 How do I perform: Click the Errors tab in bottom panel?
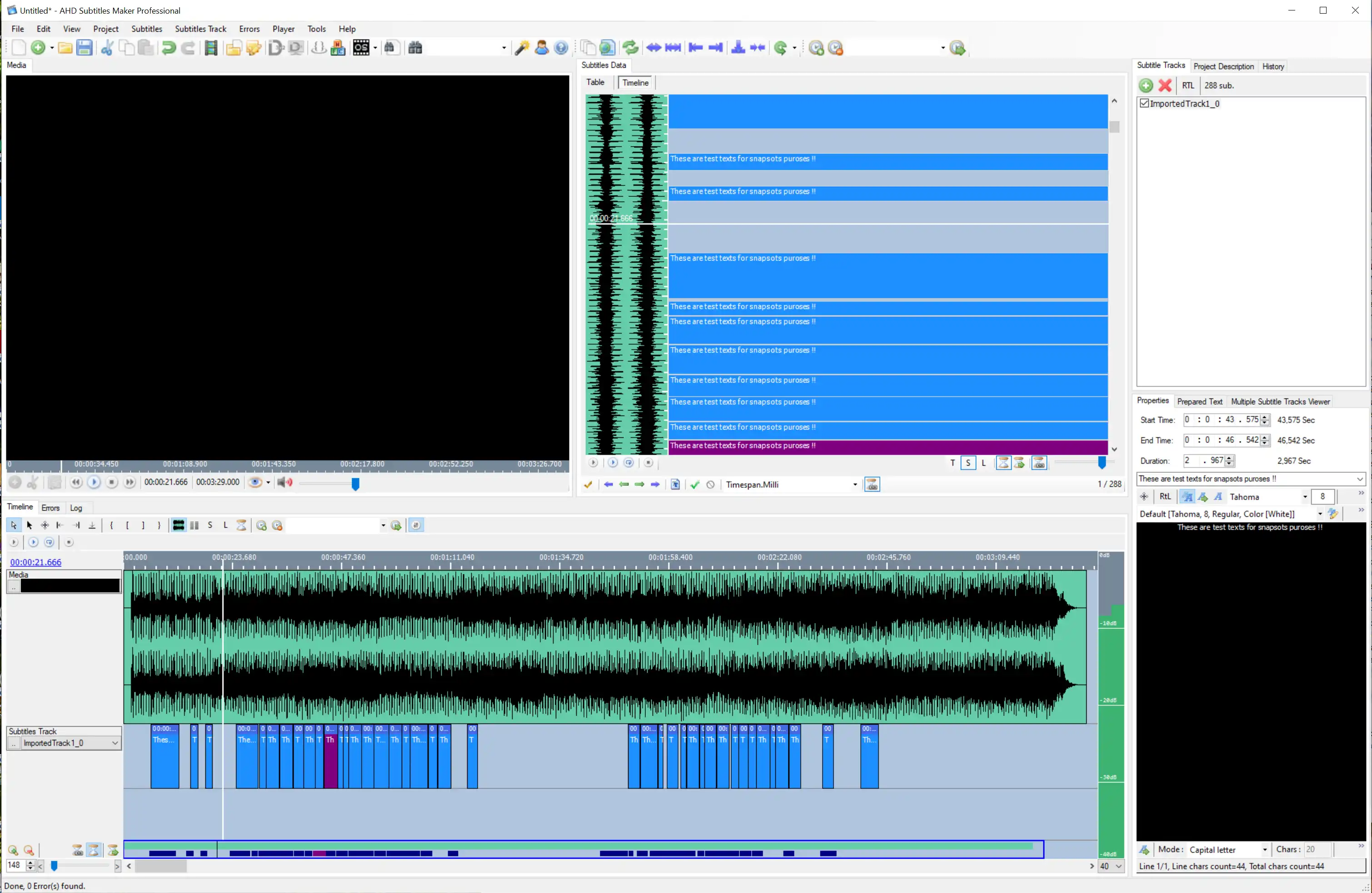point(50,508)
